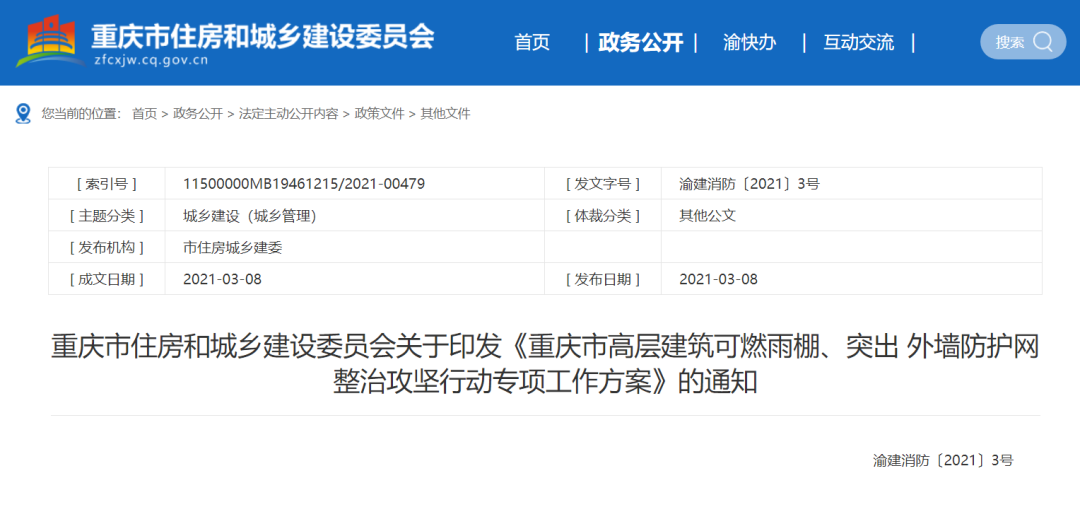Open 首页 in the top navigation bar
The height and width of the screenshot is (507, 1080).
pos(532,42)
